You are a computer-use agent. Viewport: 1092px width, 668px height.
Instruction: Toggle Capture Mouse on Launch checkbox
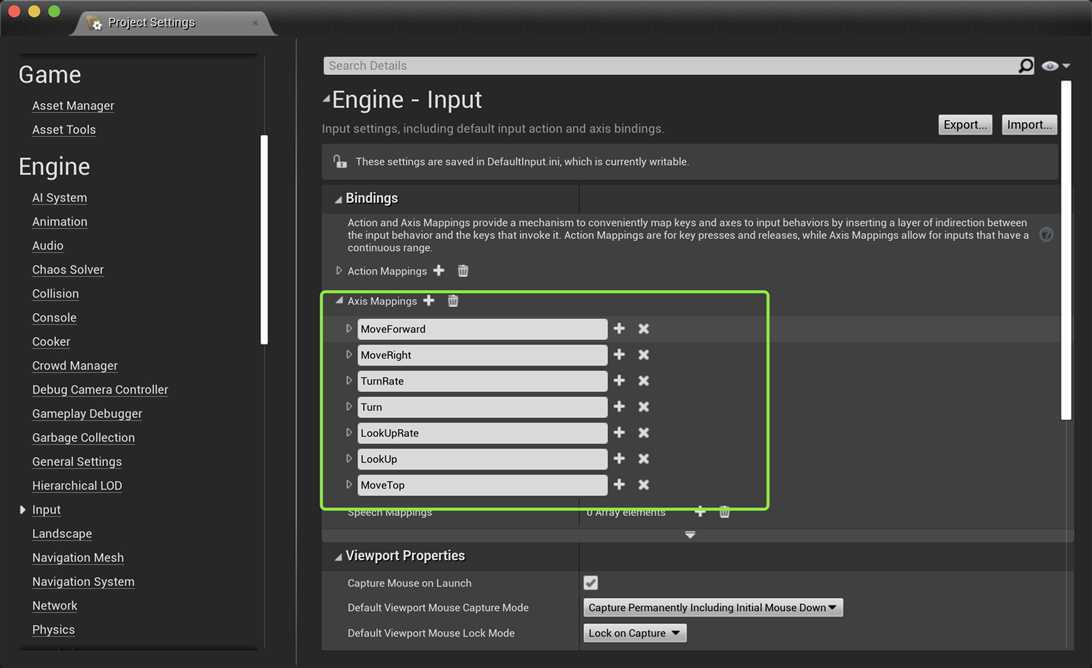pyautogui.click(x=591, y=583)
